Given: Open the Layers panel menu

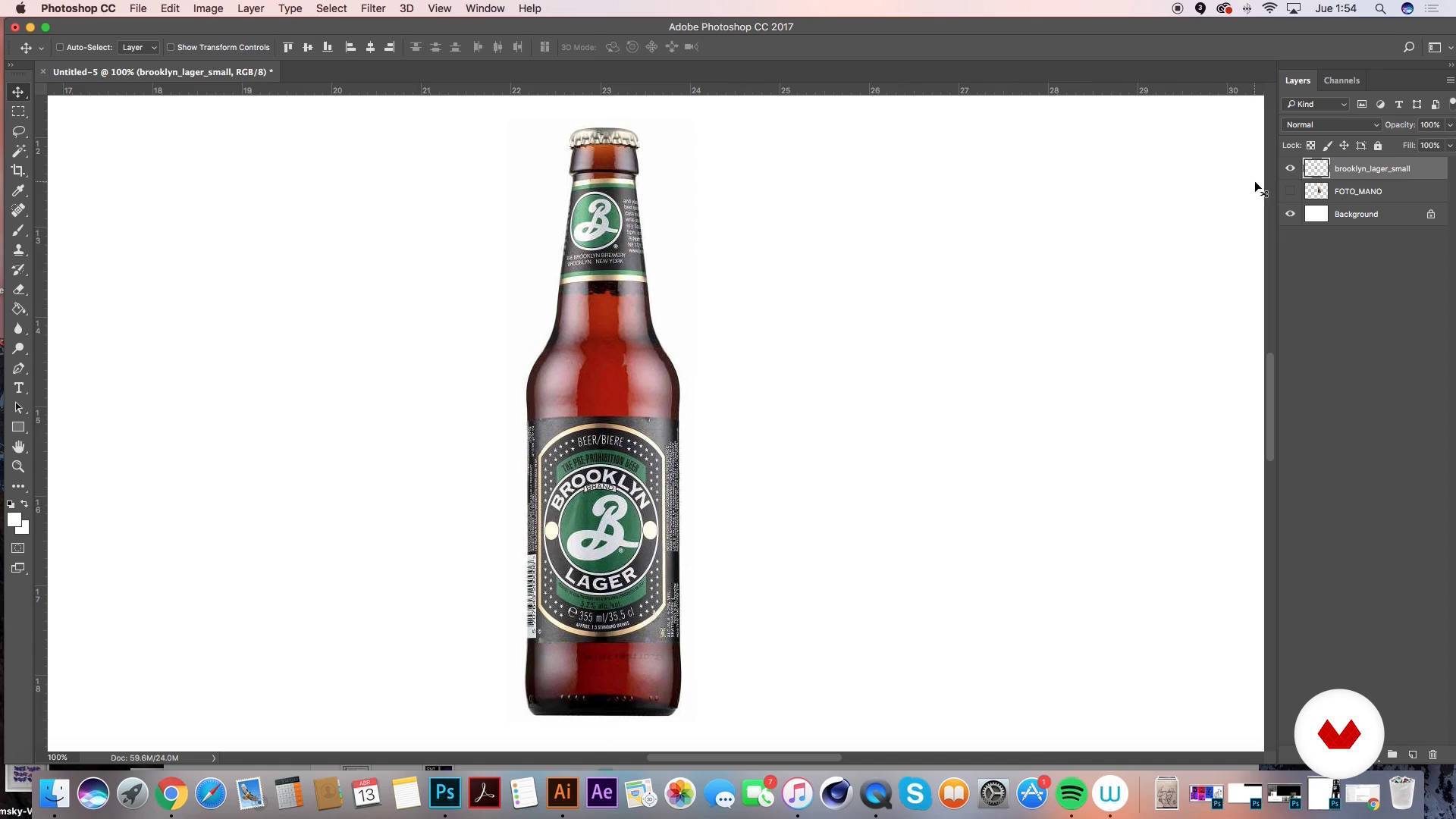Looking at the screenshot, I should coord(1450,80).
